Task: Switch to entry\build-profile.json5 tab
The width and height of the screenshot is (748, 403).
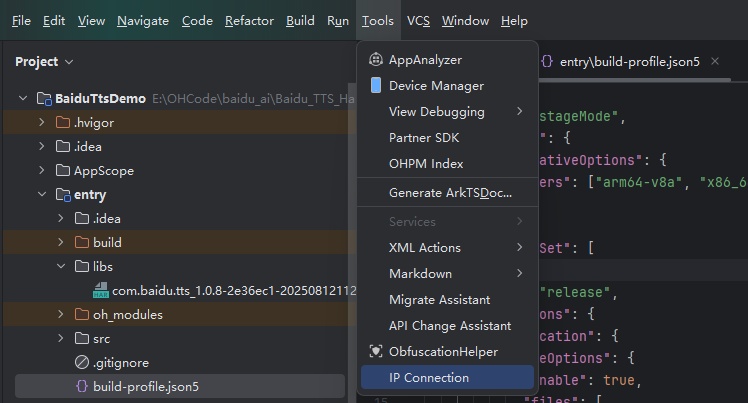Action: 629,62
